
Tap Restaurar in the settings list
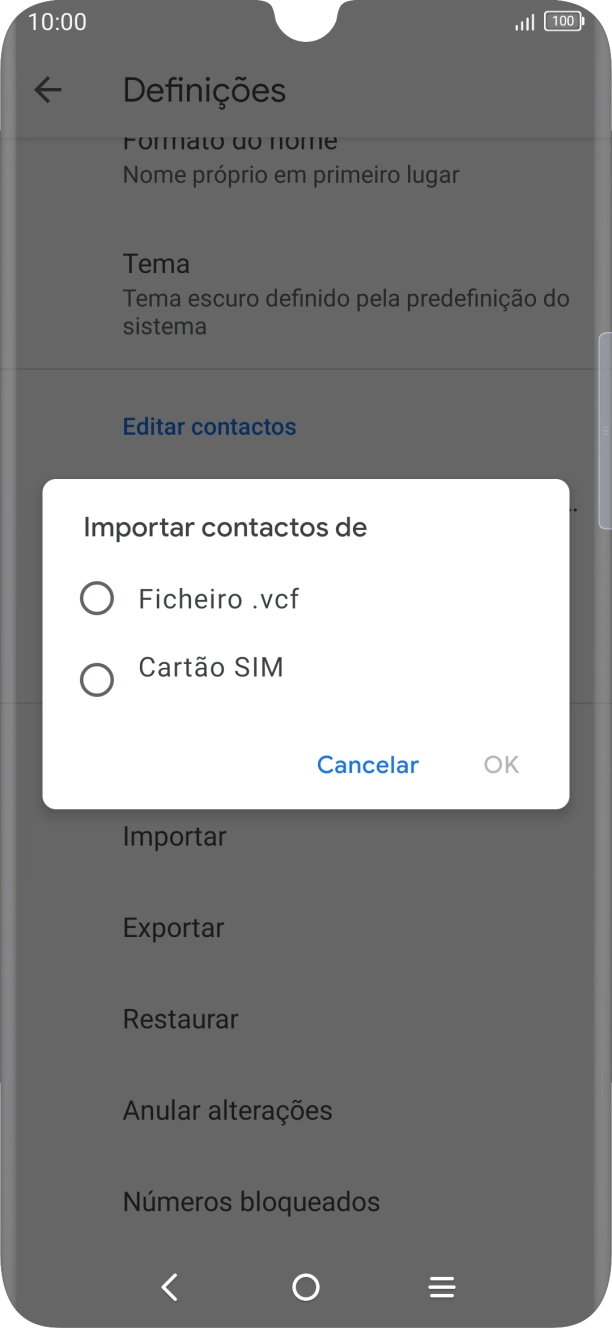coord(180,1019)
